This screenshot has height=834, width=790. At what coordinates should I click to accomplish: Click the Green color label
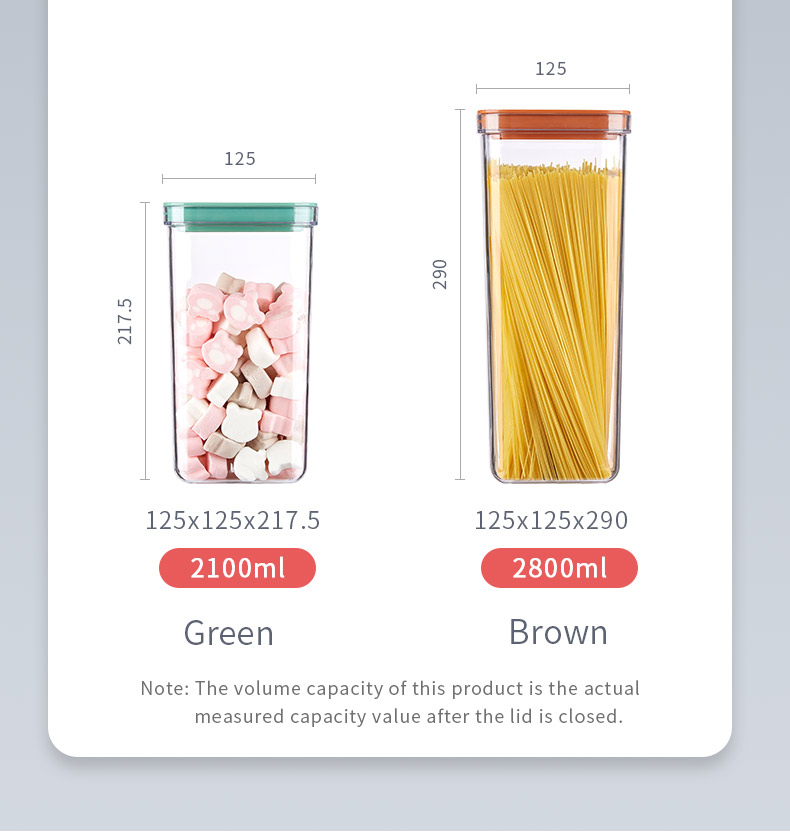click(229, 633)
